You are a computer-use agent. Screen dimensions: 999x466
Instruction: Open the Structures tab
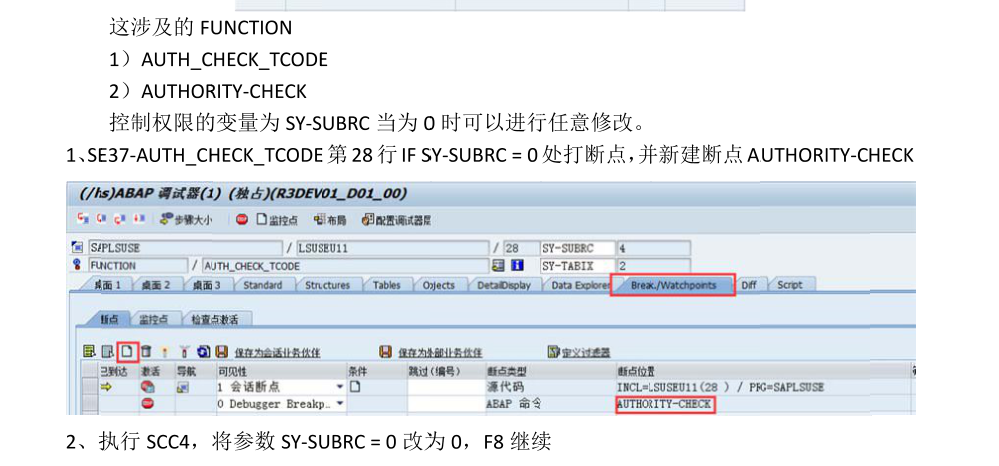(327, 286)
